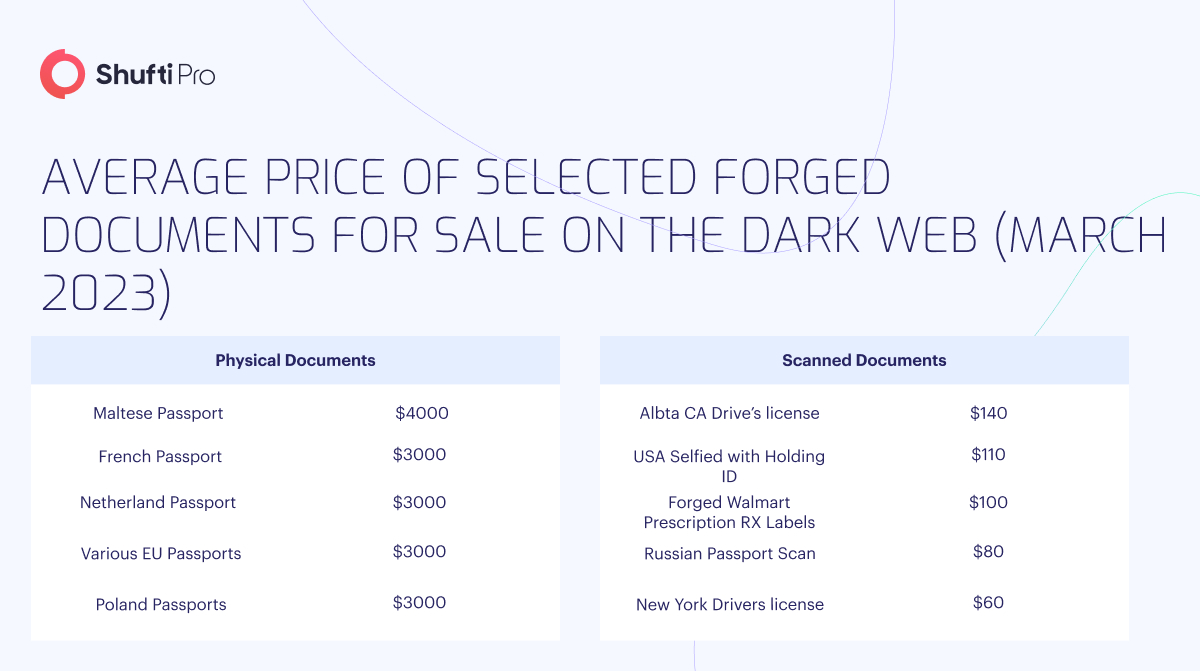Click the $110 price value
This screenshot has width=1200, height=671.
(x=989, y=455)
